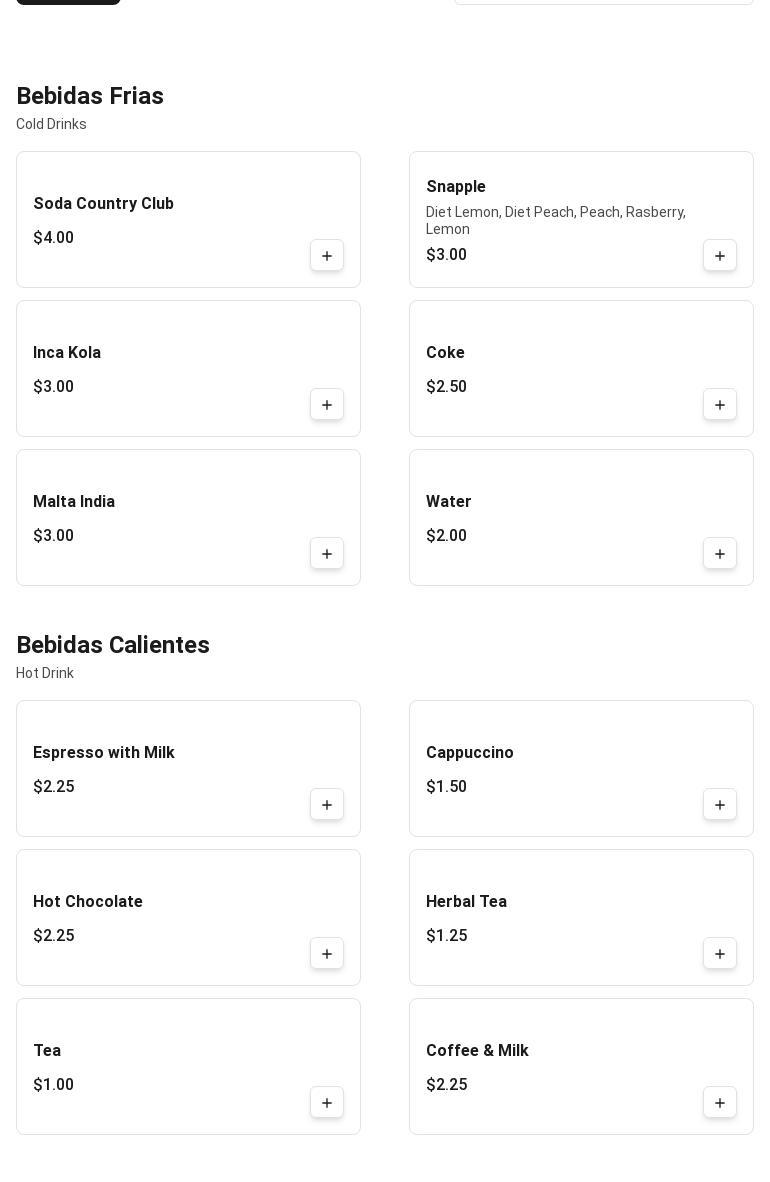Add Soda Country Club to order

pos(327,256)
